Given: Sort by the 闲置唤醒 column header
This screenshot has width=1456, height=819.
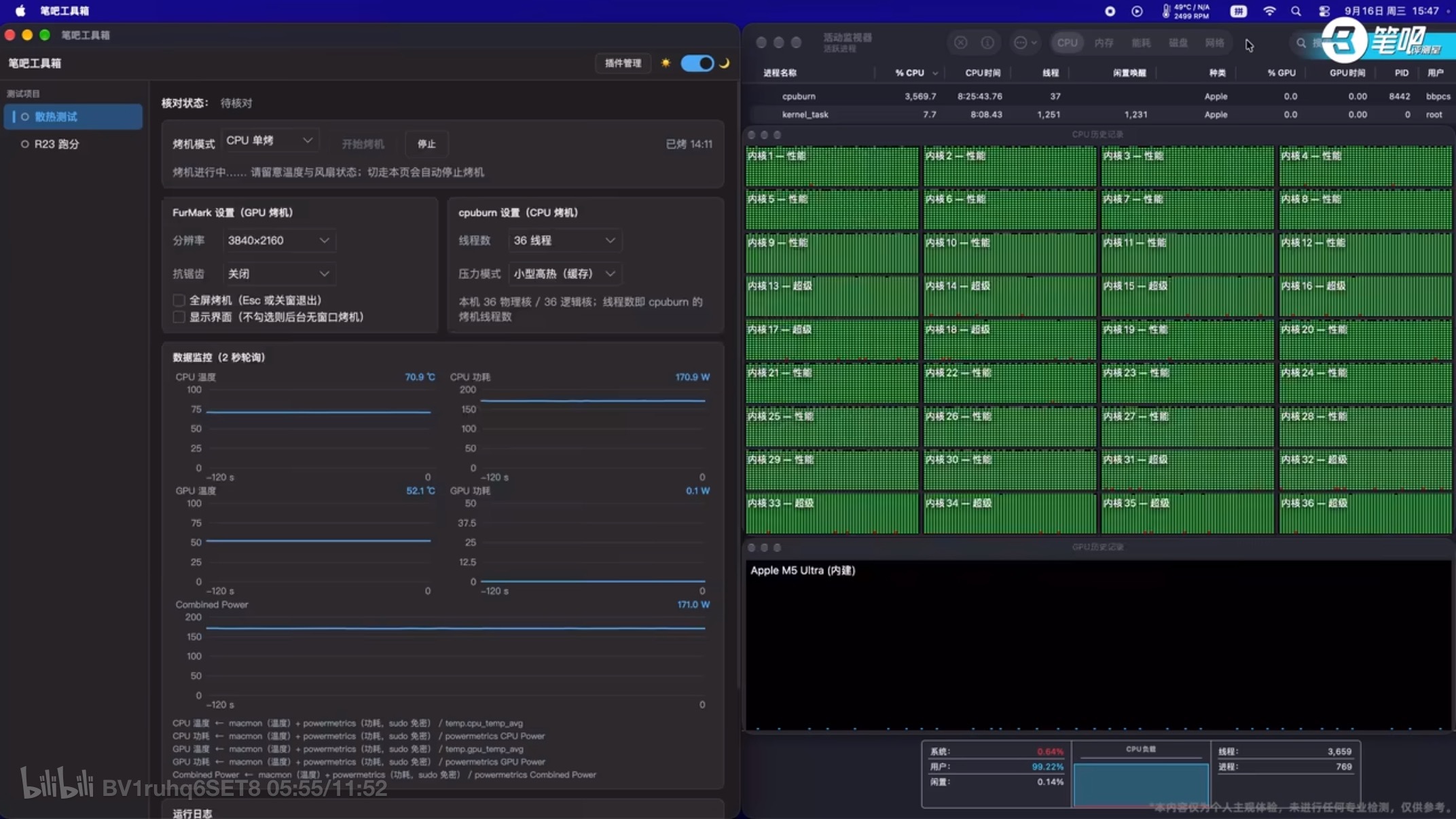Looking at the screenshot, I should (x=1129, y=73).
